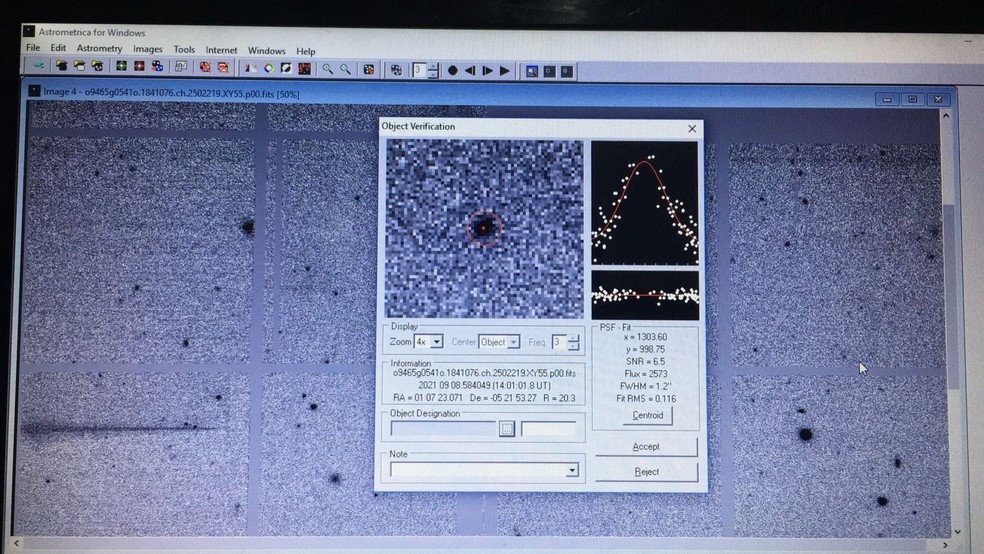Open the Internet menu

coord(221,50)
